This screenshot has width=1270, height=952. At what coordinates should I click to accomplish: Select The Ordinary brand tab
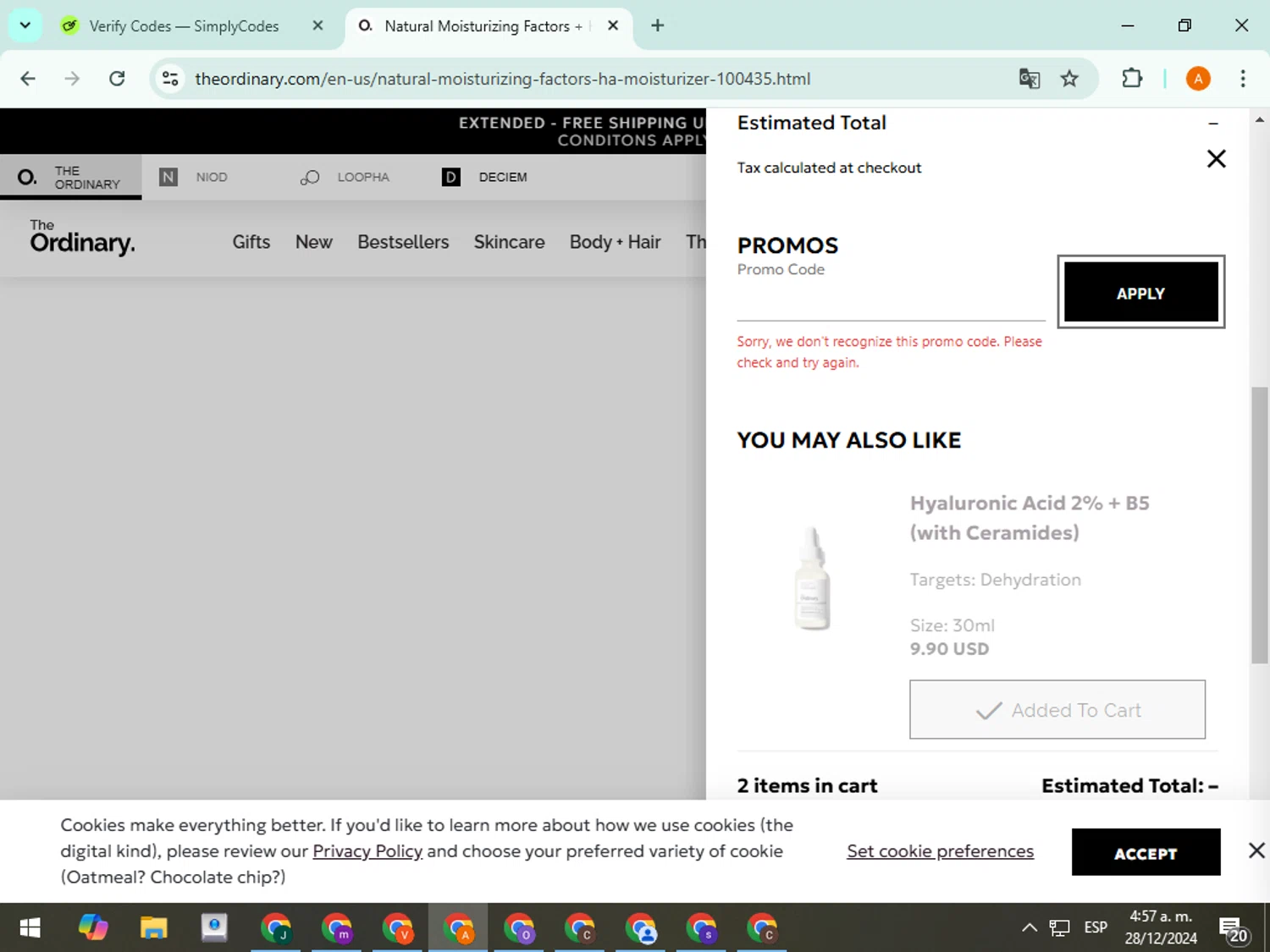(x=70, y=177)
